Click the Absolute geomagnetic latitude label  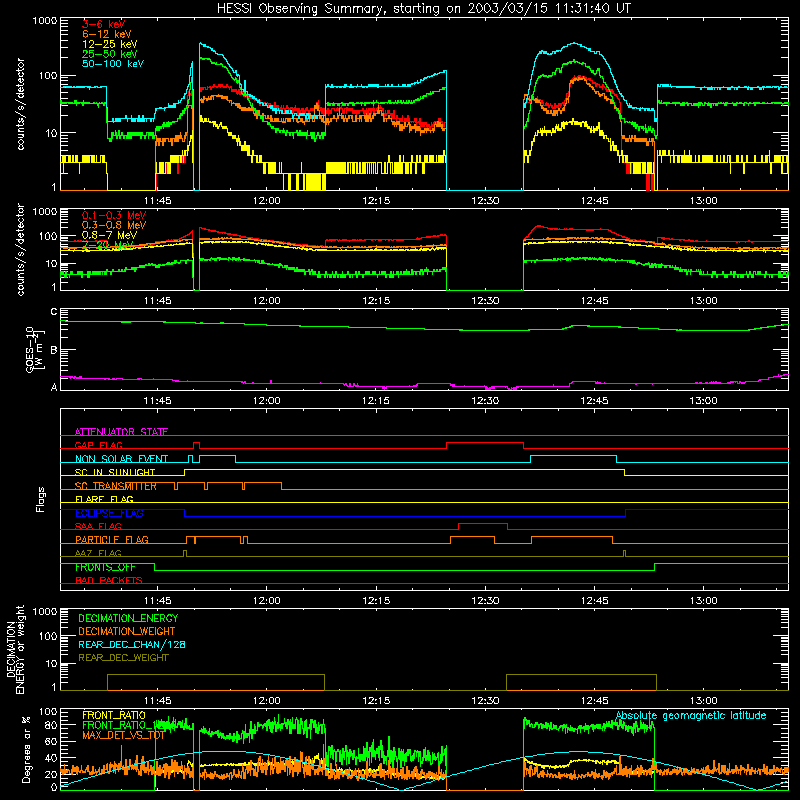pos(691,716)
